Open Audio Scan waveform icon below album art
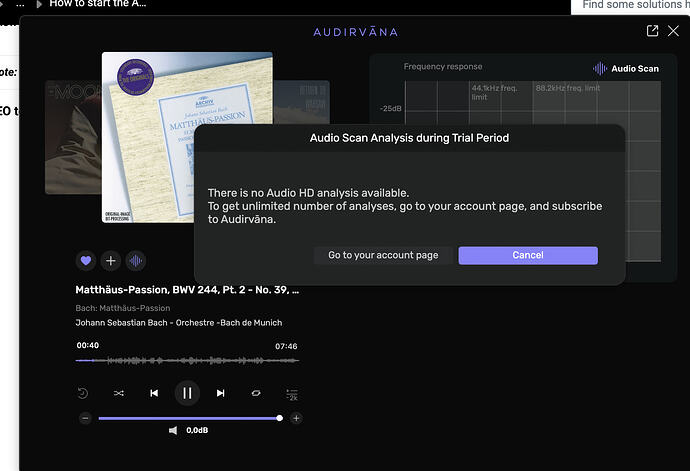 click(136, 261)
